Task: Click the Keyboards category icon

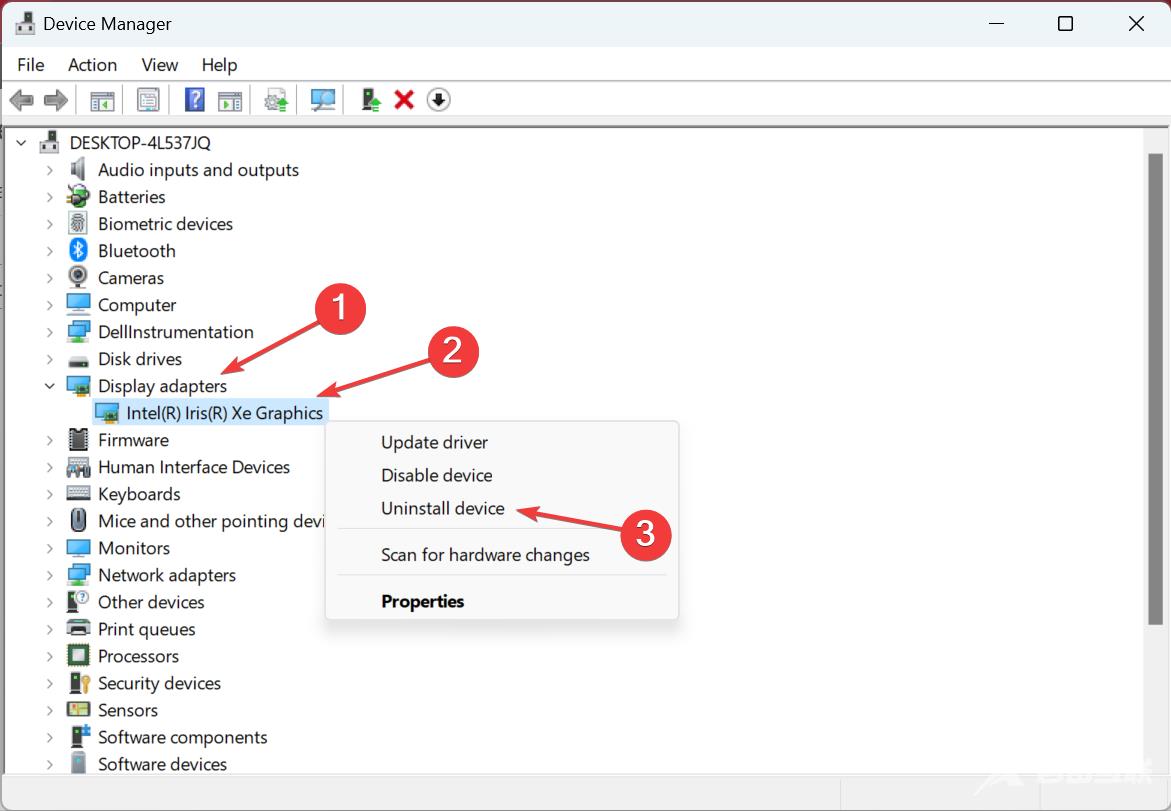Action: tap(78, 493)
